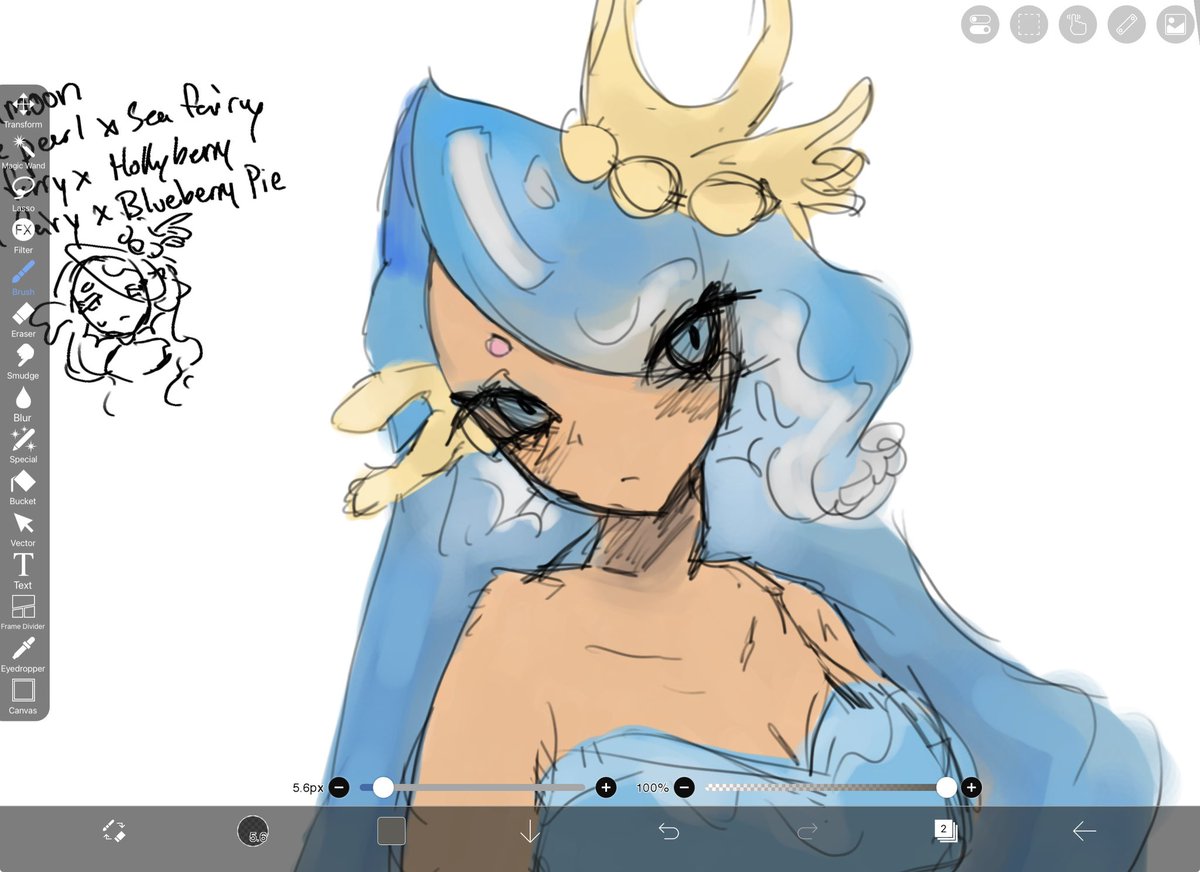
Task: Open brush settings showing 5.6 size
Action: coord(253,831)
